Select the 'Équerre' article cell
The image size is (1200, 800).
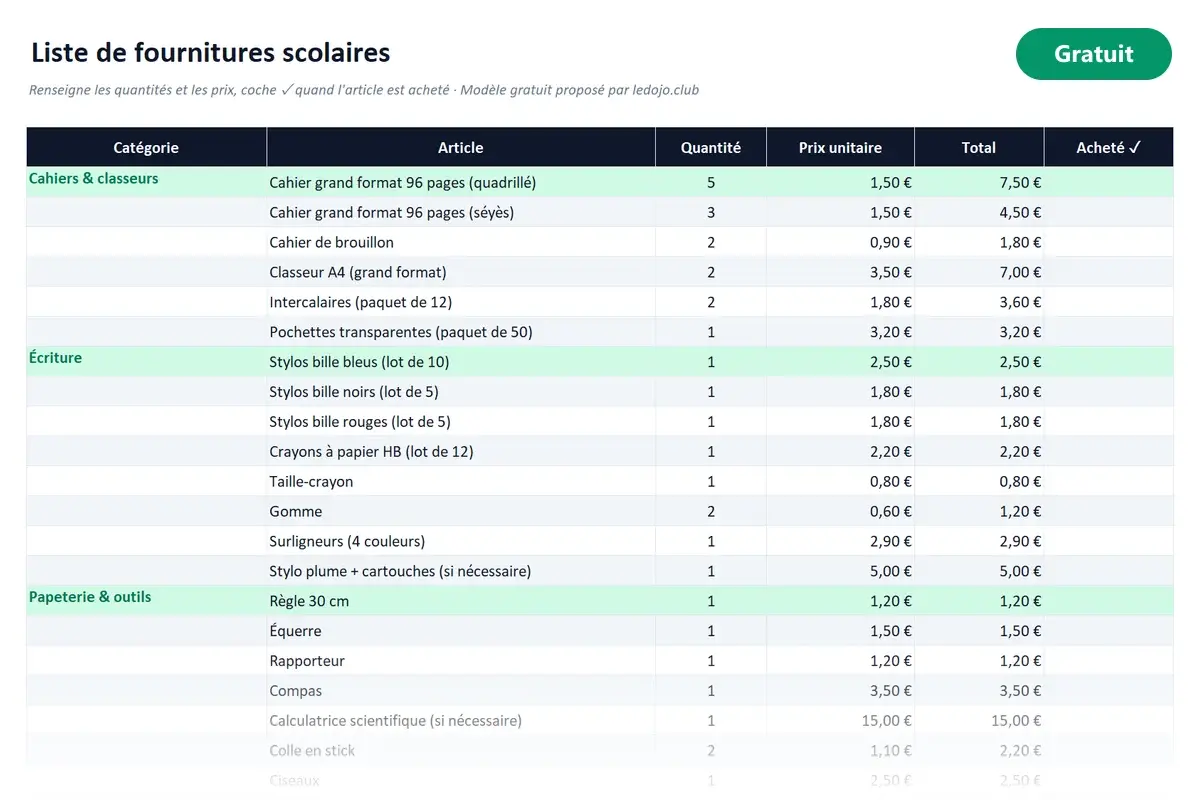(461, 630)
